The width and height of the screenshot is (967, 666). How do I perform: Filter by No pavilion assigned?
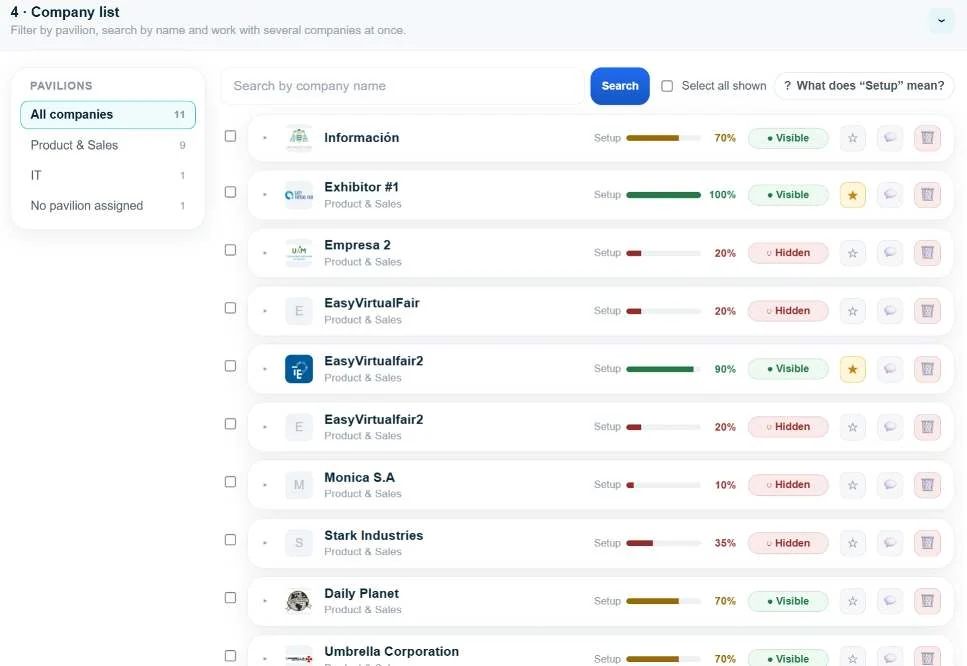(x=108, y=205)
